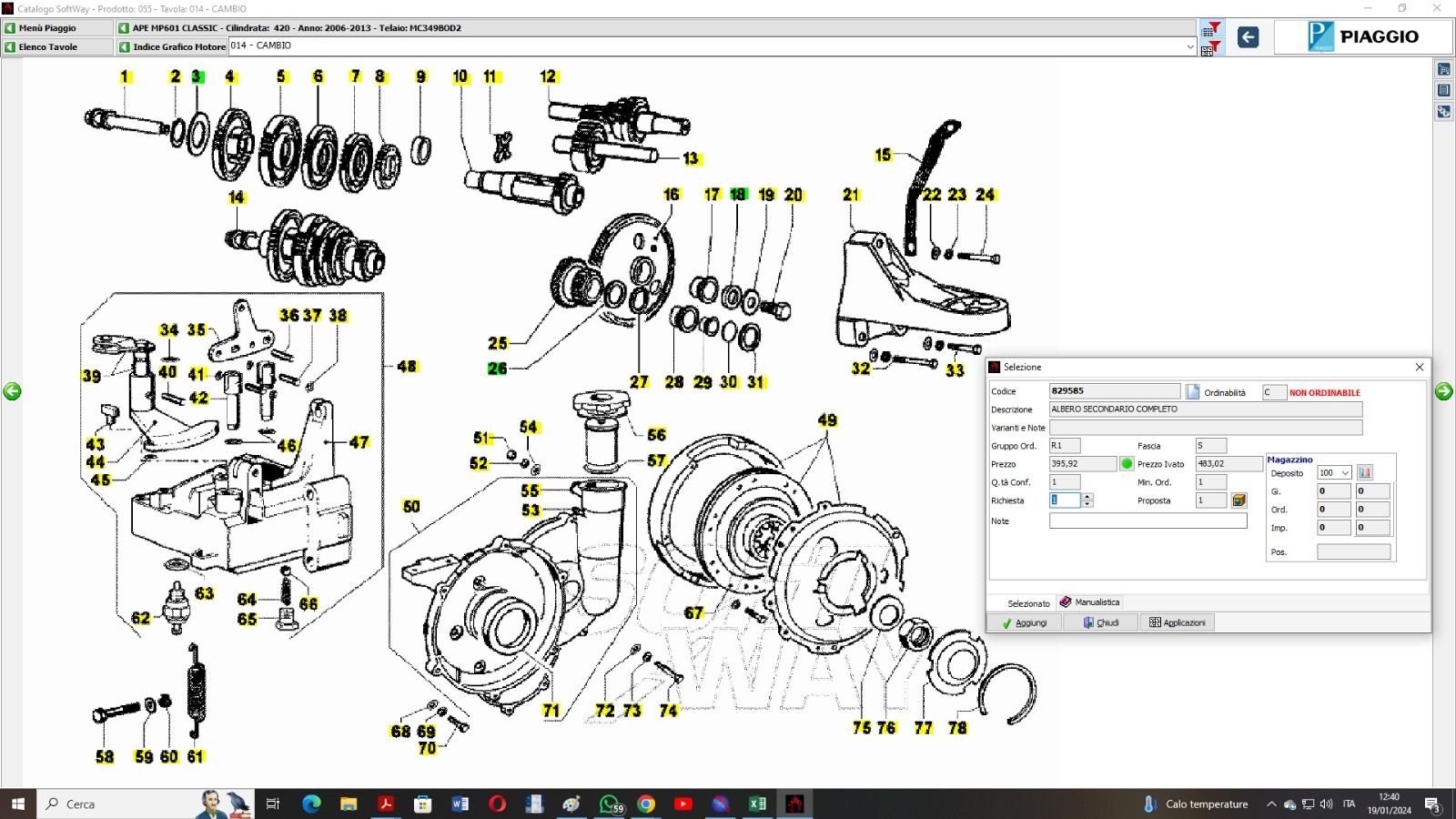This screenshot has height=819, width=1456.
Task: Click the box icon next to Proposta
Action: tap(1239, 500)
